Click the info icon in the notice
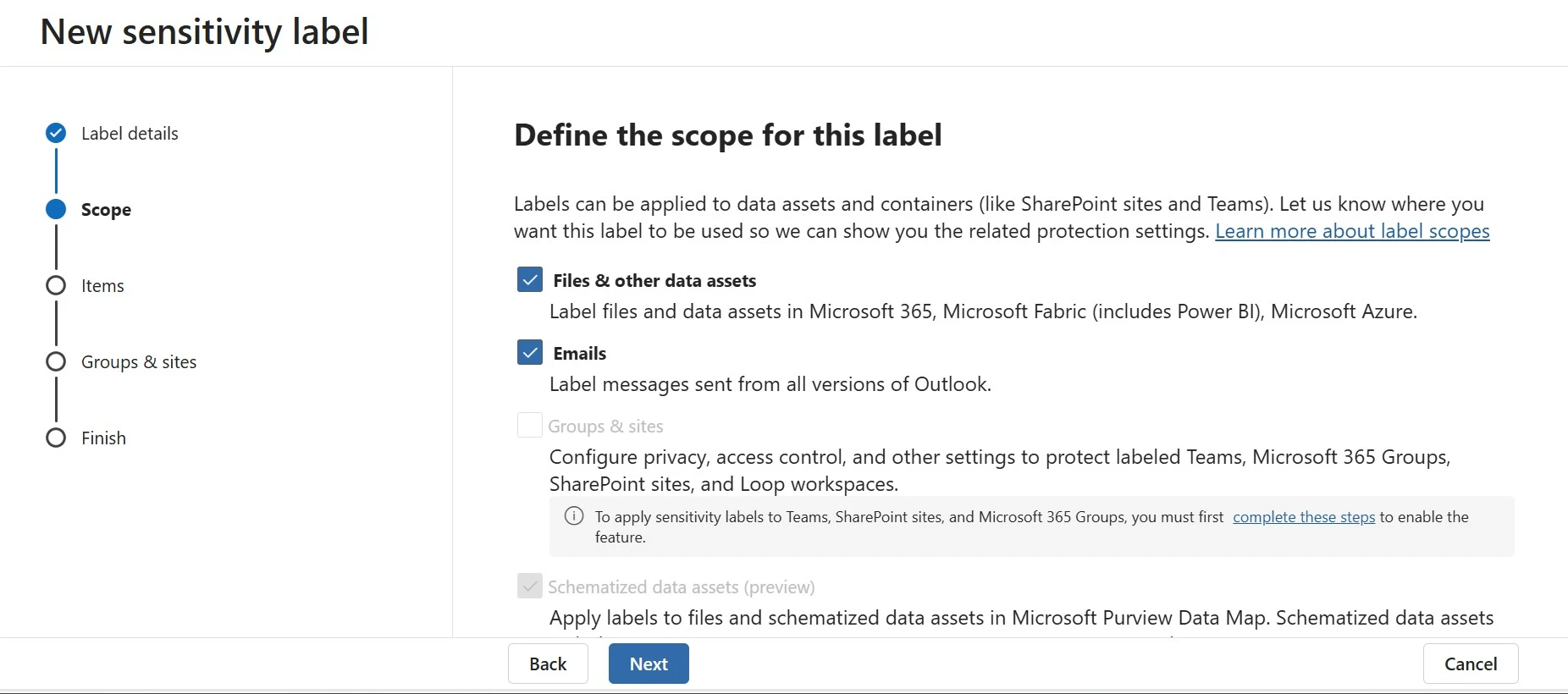This screenshot has height=694, width=1568. pyautogui.click(x=574, y=516)
